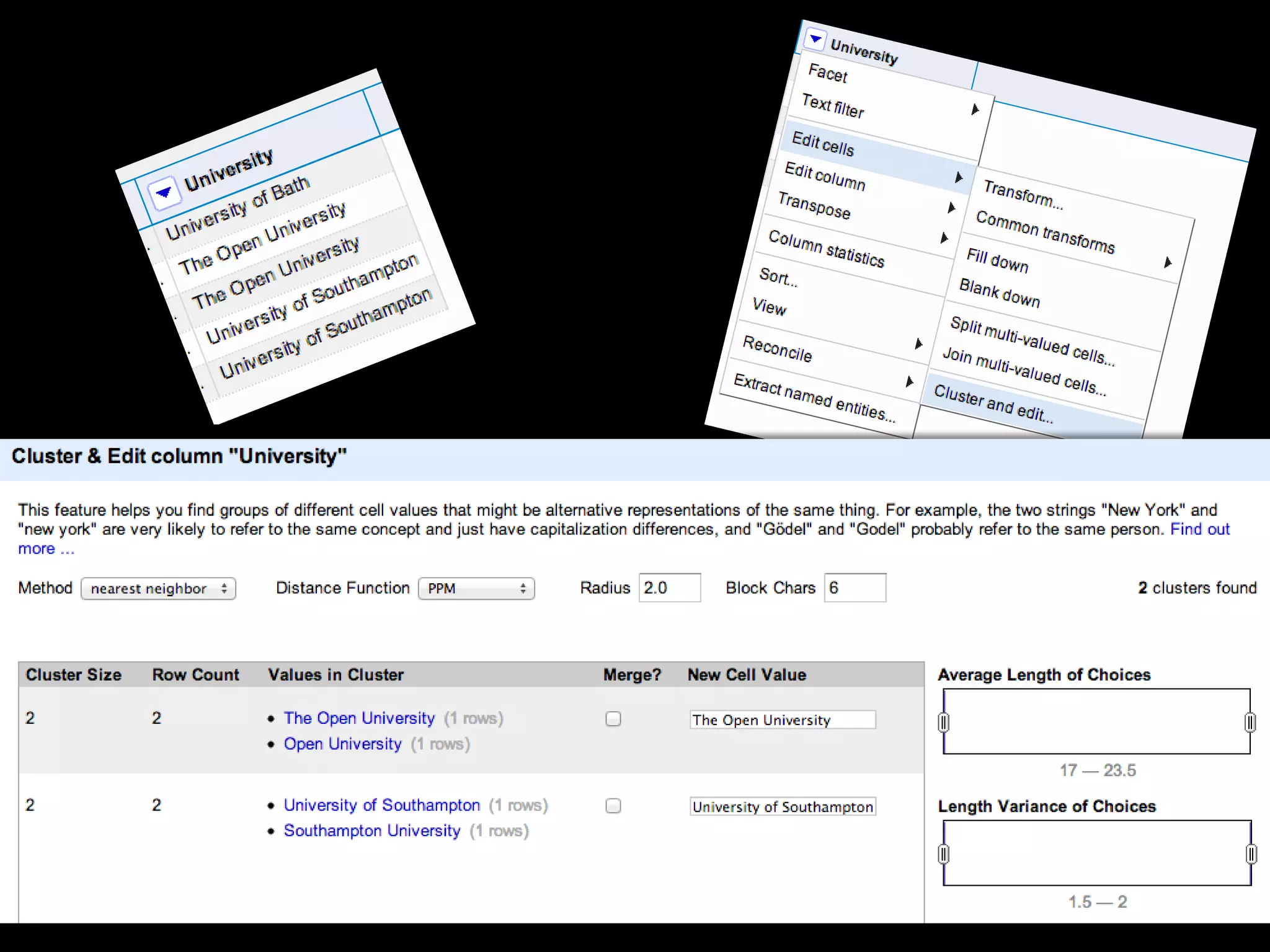Choose Cluster and edit... menu entry
The image size is (1270, 952).
(993, 403)
